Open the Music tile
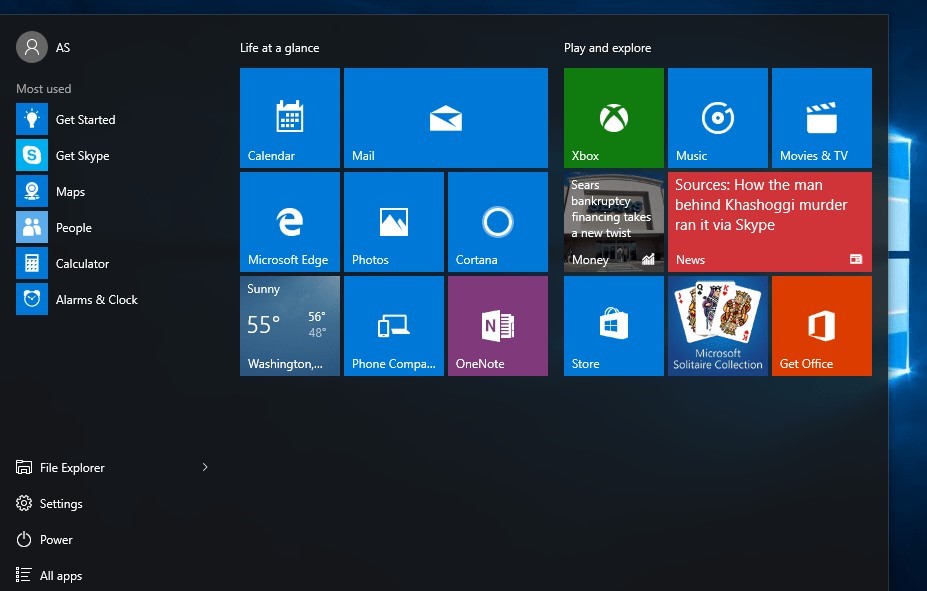Image resolution: width=927 pixels, height=591 pixels. click(718, 118)
